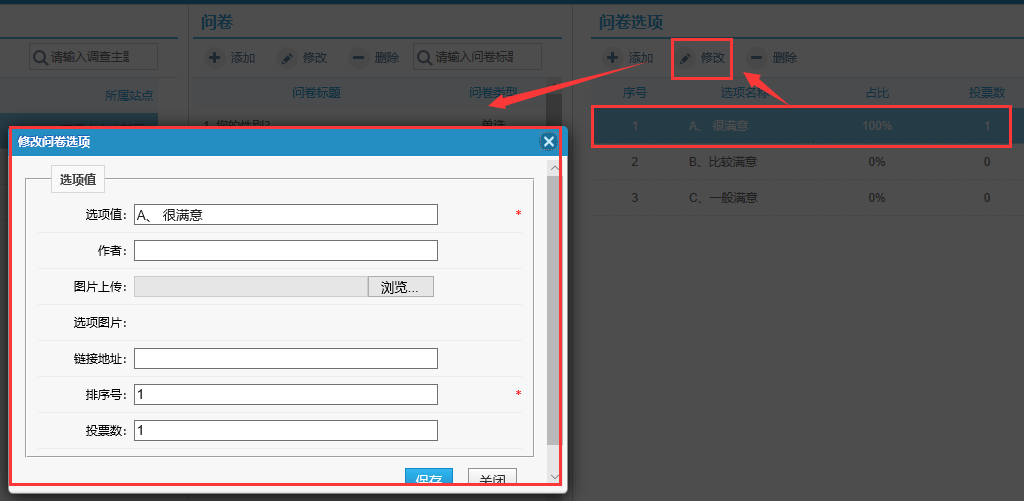Click the 序号 column header
Viewport: 1024px width, 501px height.
tap(635, 93)
